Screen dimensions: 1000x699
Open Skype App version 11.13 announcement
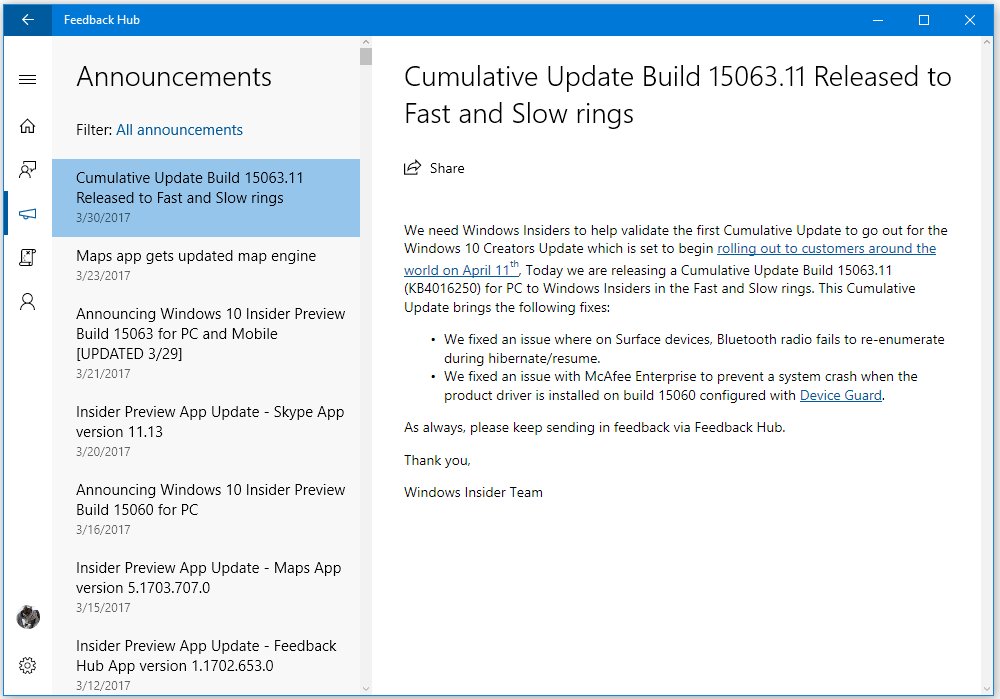(206, 431)
